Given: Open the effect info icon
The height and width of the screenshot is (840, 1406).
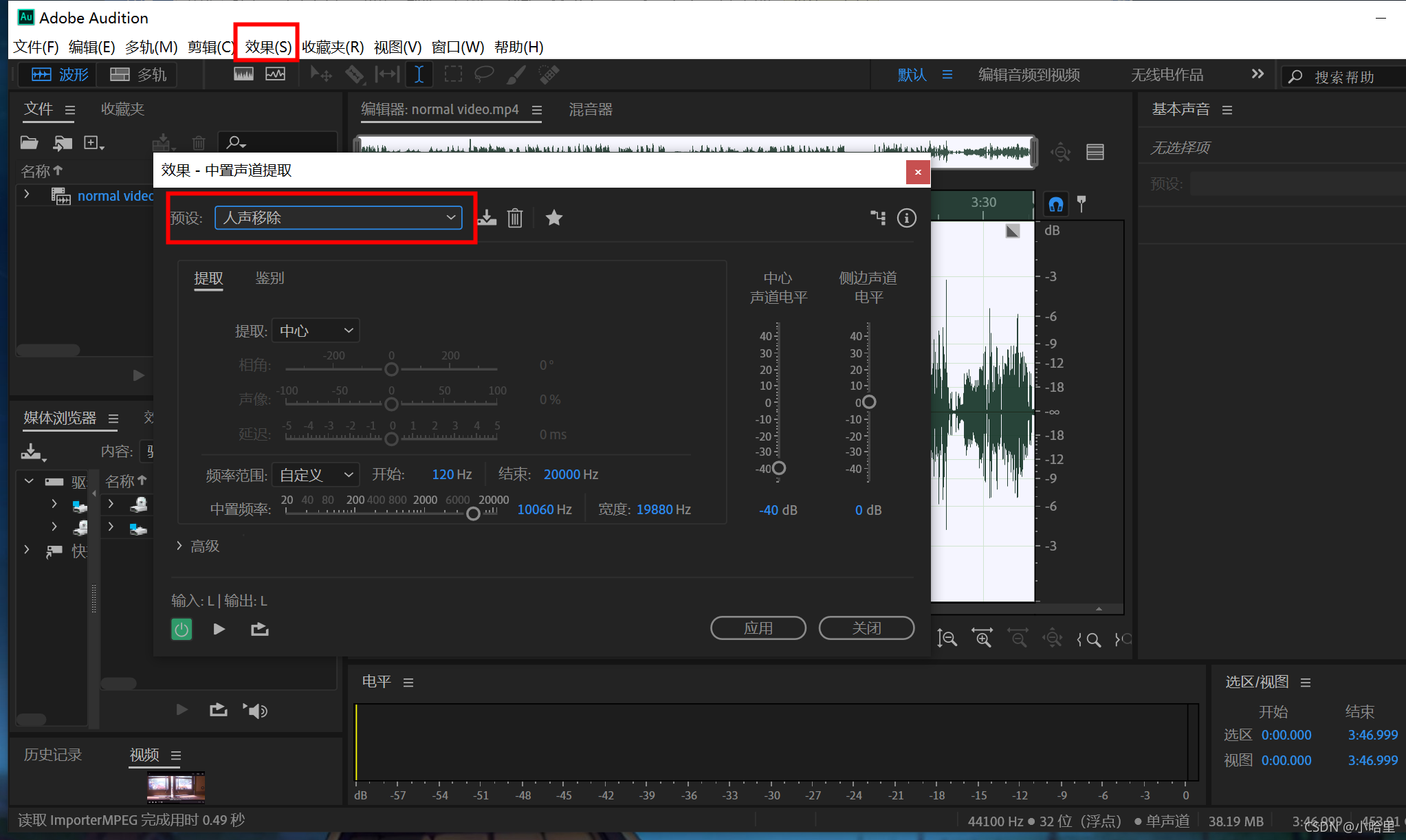Looking at the screenshot, I should [x=906, y=218].
